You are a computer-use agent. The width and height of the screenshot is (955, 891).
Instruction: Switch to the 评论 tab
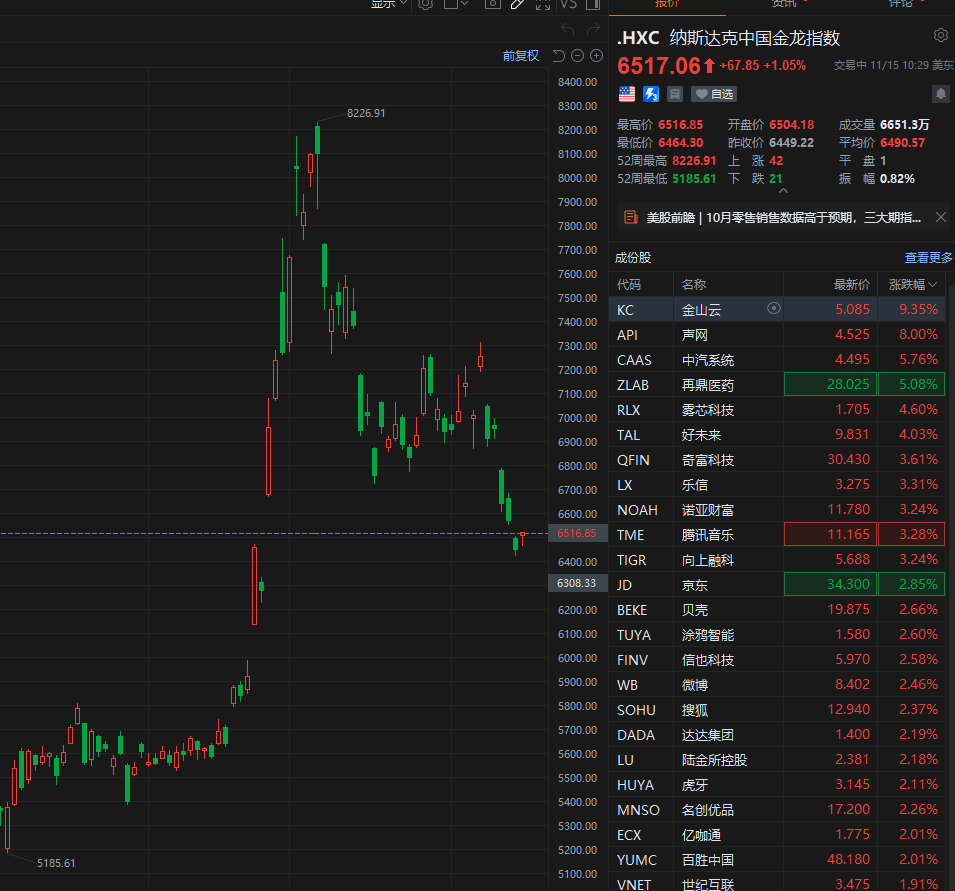click(x=901, y=4)
